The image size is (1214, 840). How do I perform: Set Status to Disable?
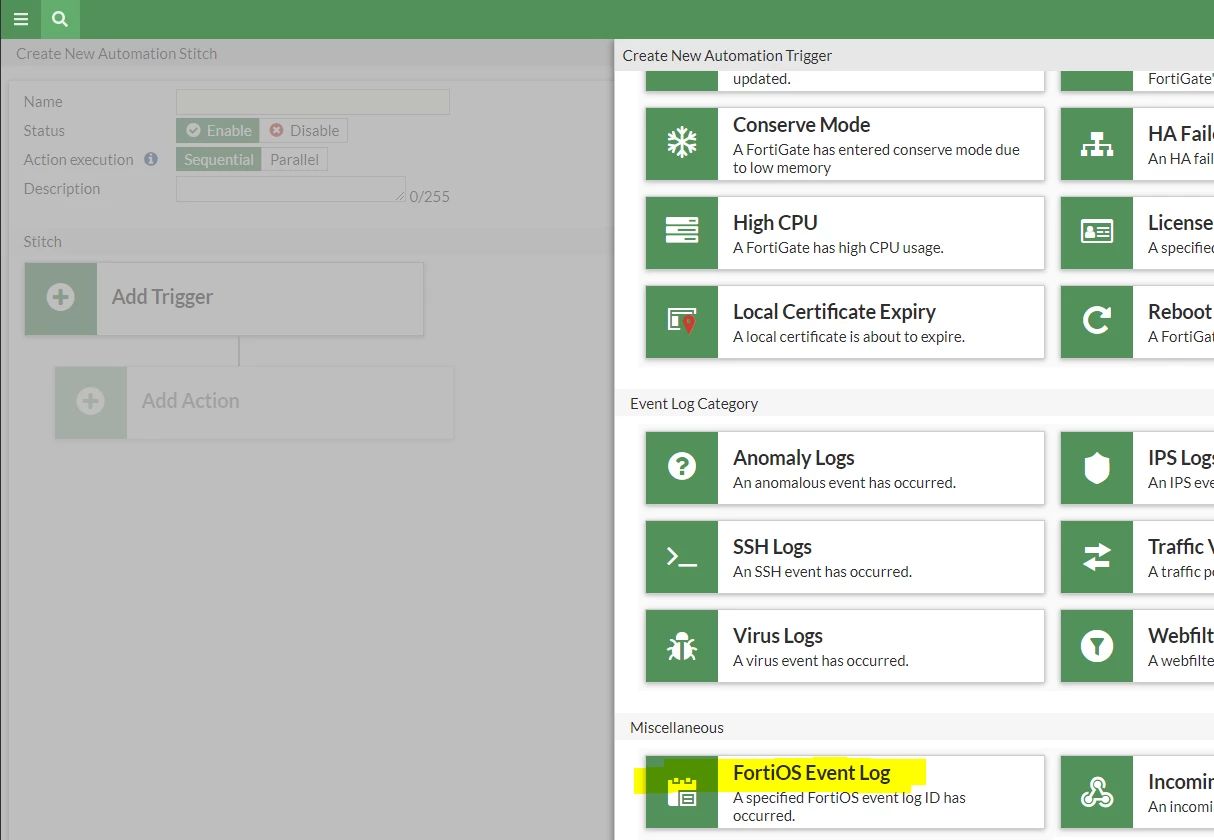(304, 131)
